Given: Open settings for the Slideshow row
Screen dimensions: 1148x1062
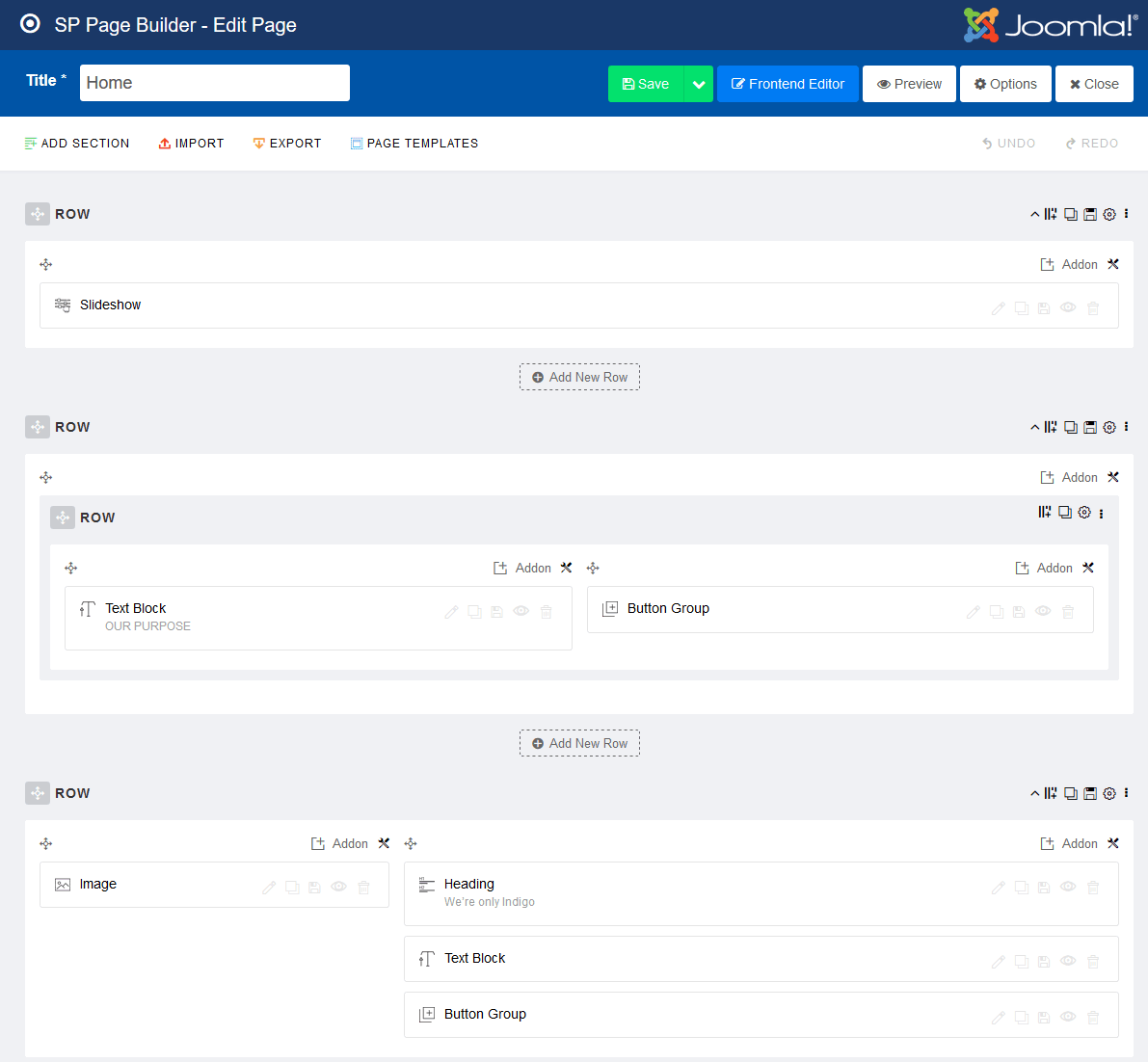Looking at the screenshot, I should coord(1108,214).
